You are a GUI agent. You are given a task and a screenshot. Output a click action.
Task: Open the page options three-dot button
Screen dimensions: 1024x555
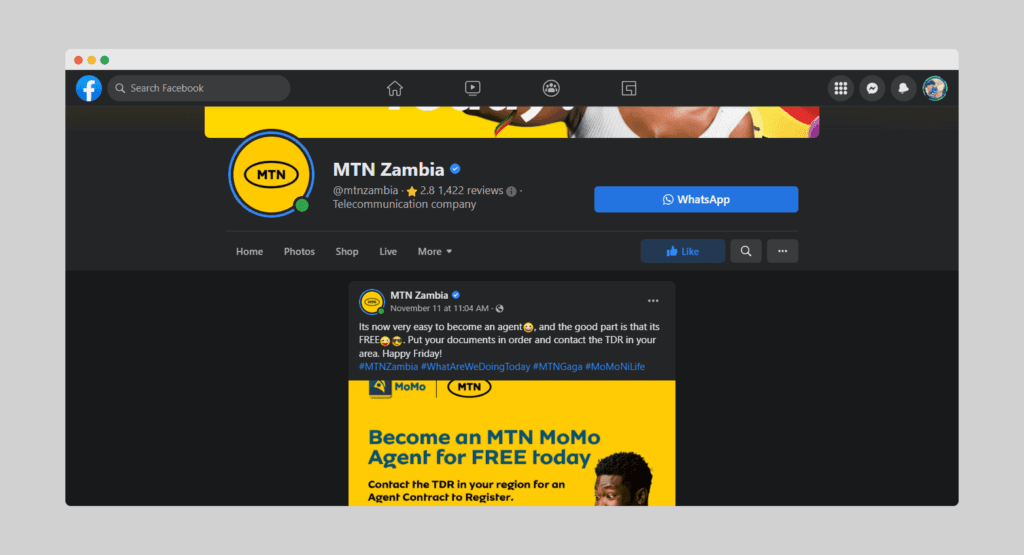point(782,251)
